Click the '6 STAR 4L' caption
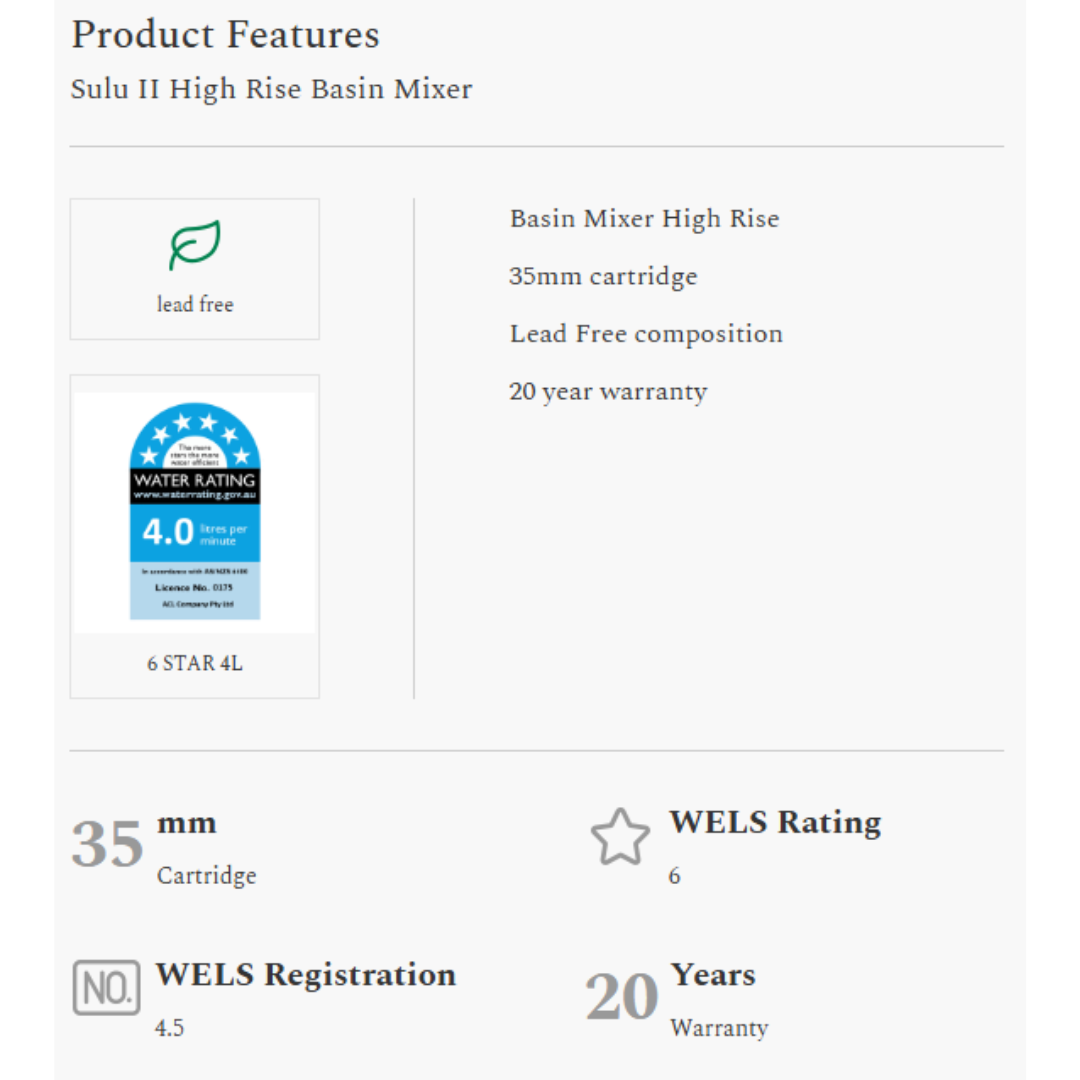 coord(195,663)
